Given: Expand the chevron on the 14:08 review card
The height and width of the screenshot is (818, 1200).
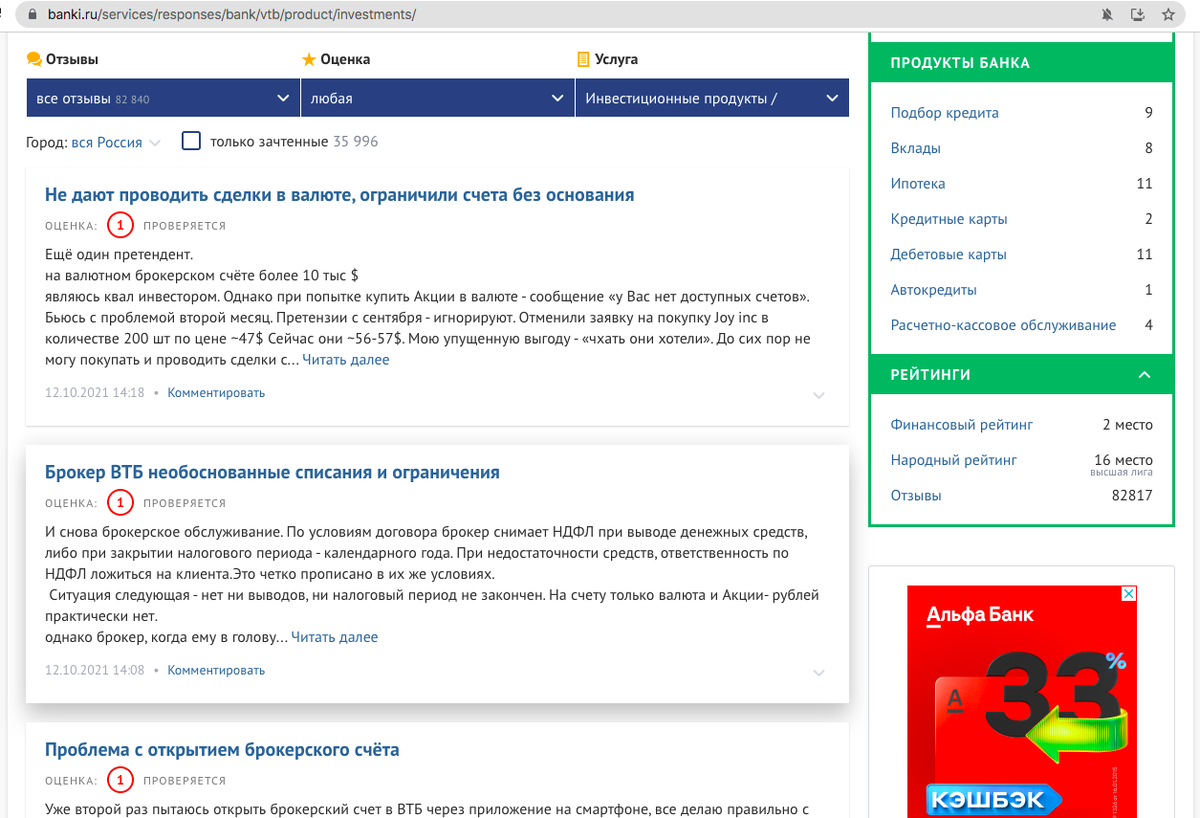Looking at the screenshot, I should (819, 673).
